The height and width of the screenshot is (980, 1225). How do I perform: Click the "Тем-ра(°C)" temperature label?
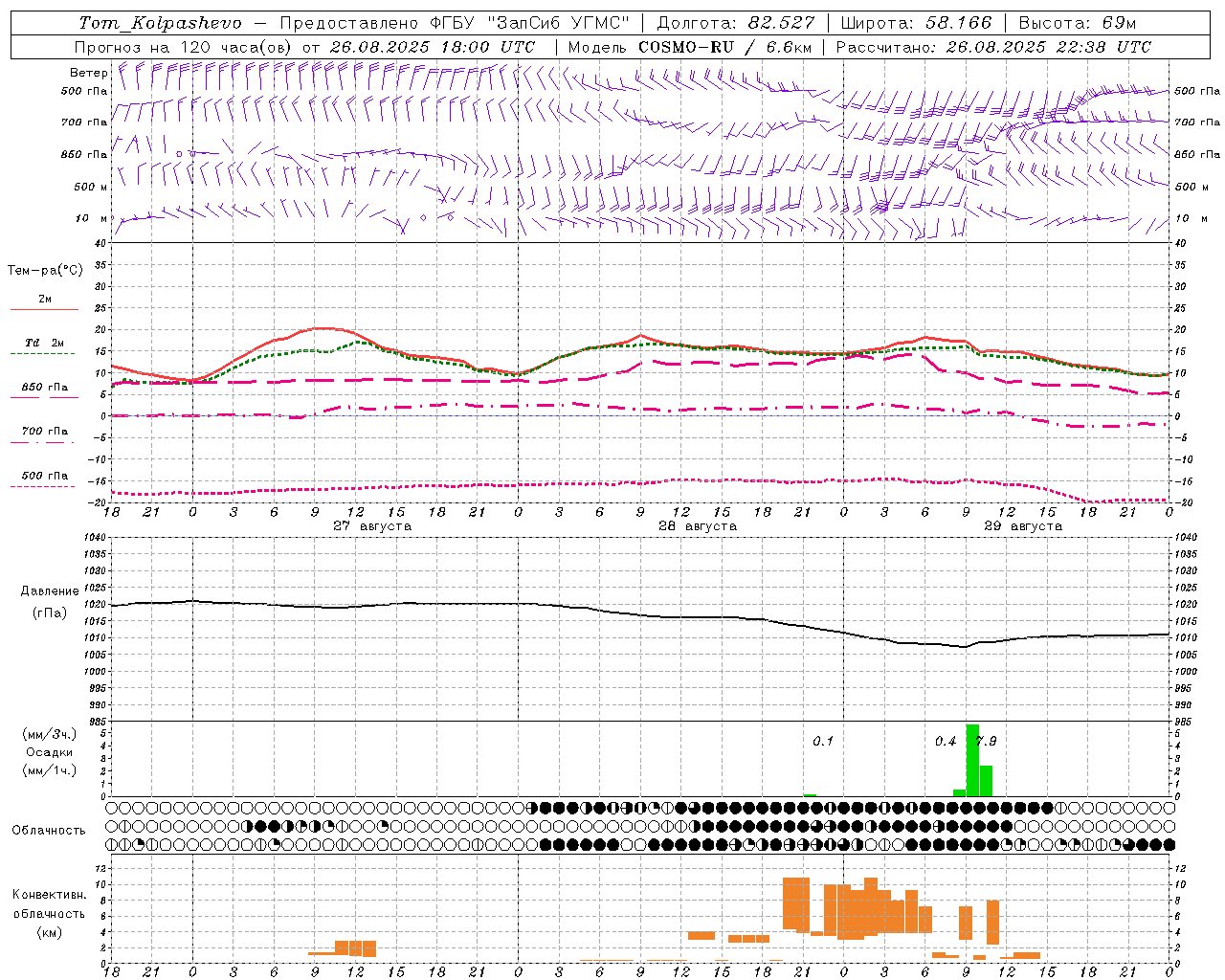[x=45, y=271]
